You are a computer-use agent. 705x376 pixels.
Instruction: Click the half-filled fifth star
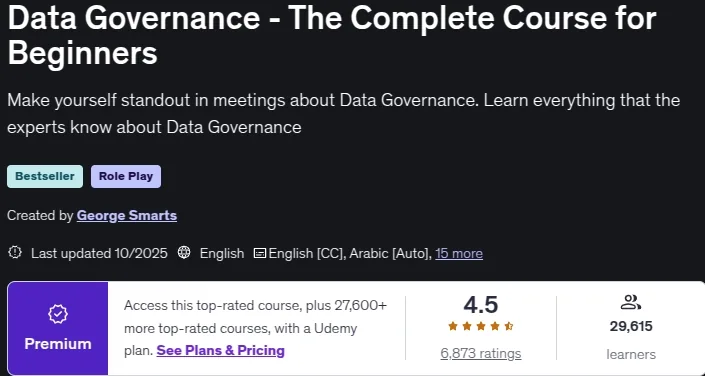coord(509,326)
